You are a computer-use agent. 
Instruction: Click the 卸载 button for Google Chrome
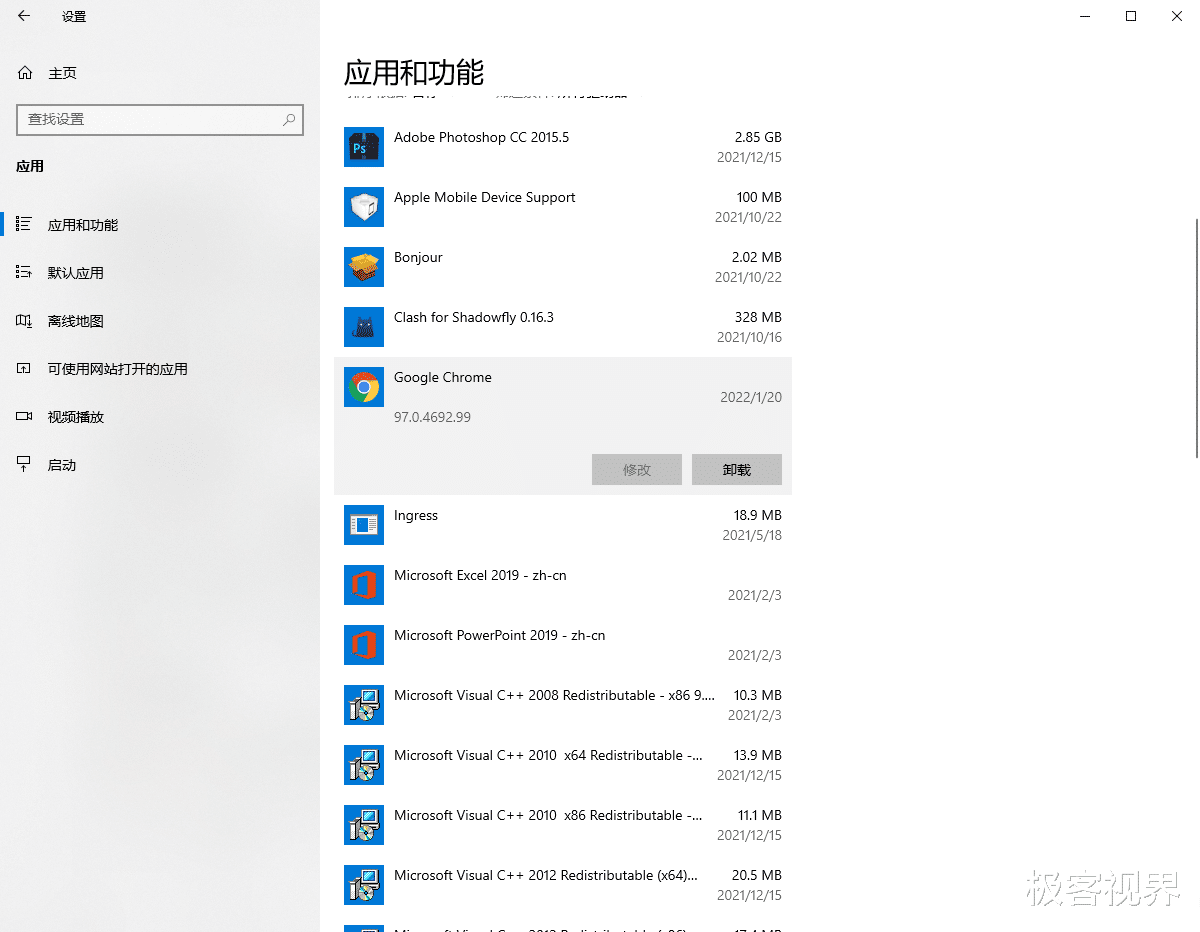(737, 469)
